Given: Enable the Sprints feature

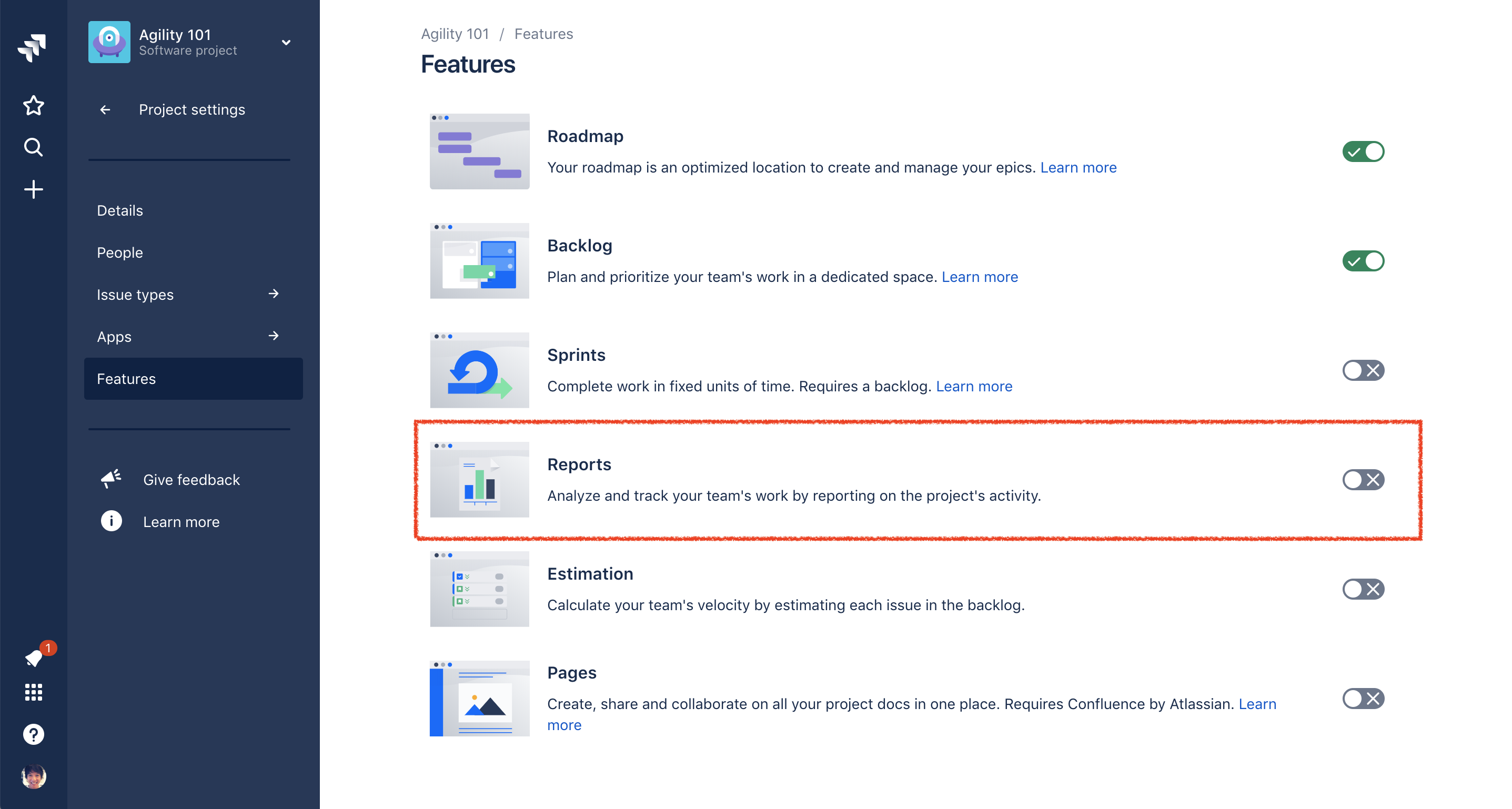Looking at the screenshot, I should click(1363, 370).
